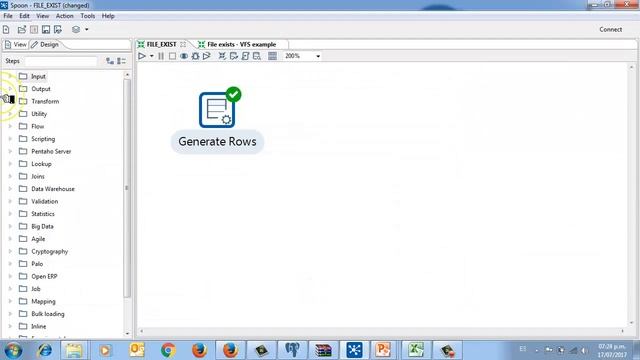The height and width of the screenshot is (360, 640).
Task: Click the Open file toolbar icon
Action: [22, 29]
